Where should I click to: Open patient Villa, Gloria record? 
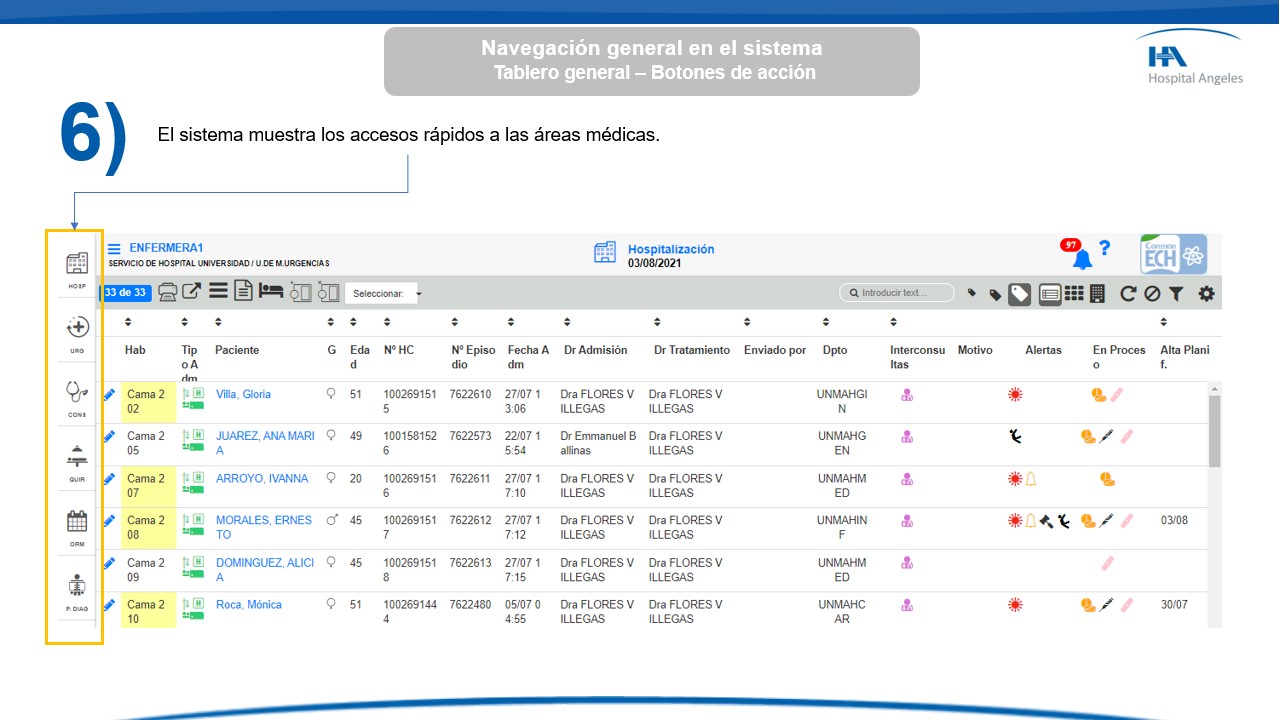tap(243, 394)
